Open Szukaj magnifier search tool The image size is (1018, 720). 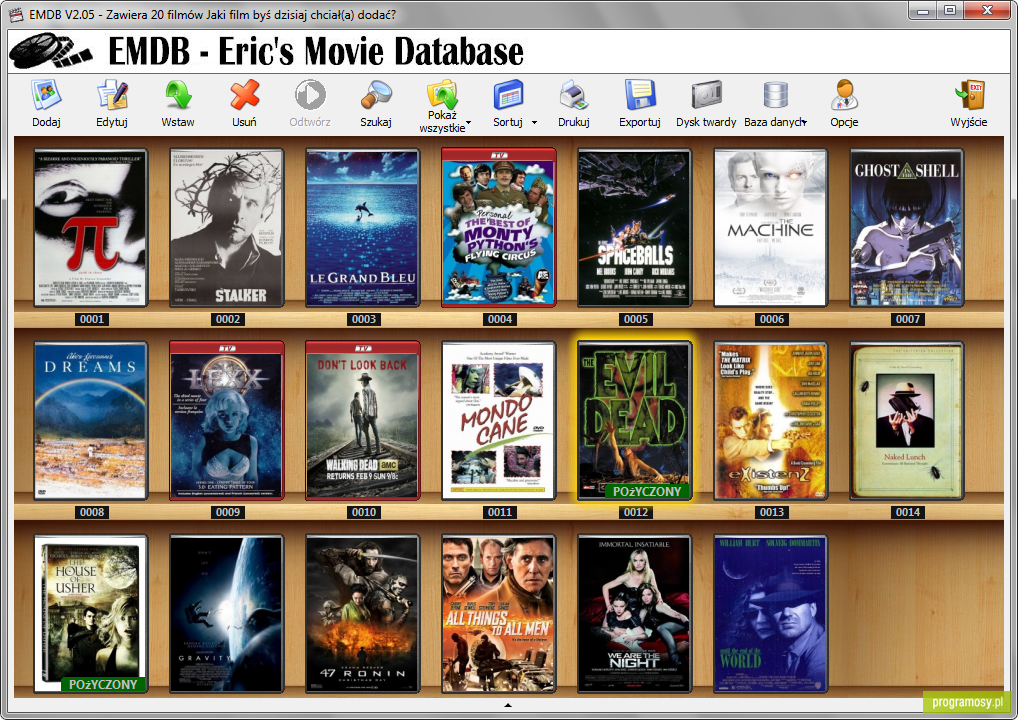376,95
